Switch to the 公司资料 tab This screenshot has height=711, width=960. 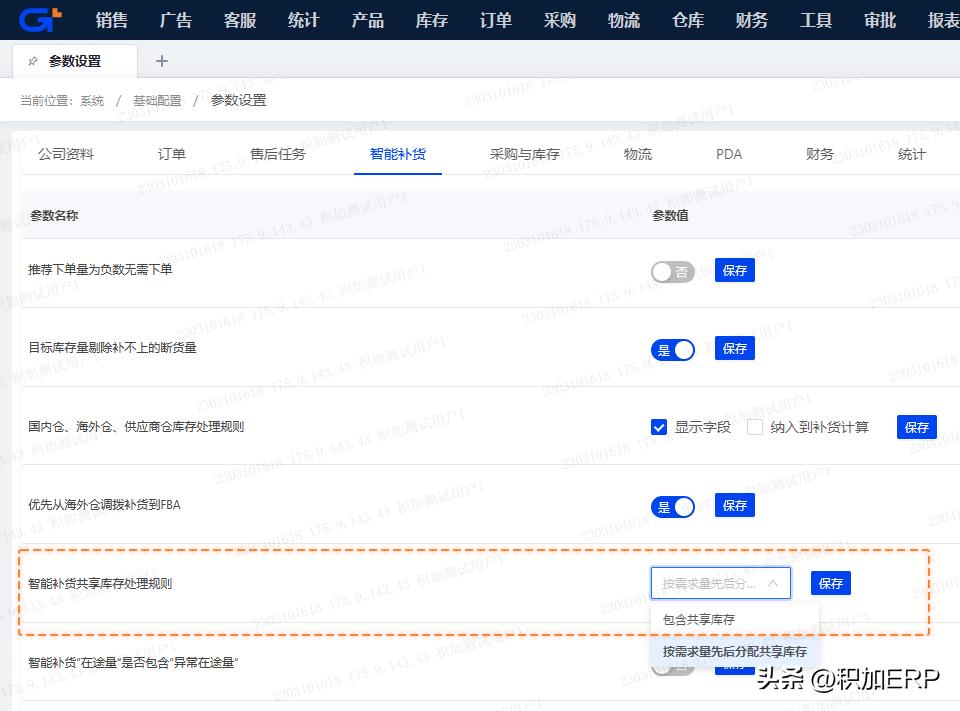point(66,154)
